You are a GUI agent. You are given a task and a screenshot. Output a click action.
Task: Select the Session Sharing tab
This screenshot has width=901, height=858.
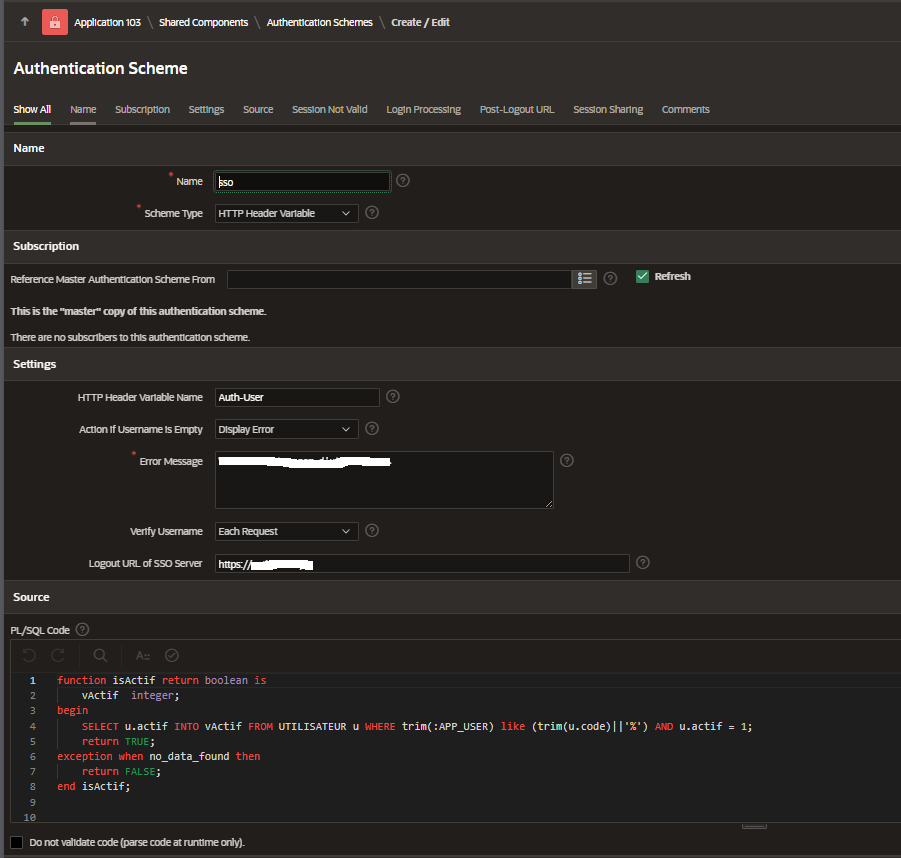coord(608,109)
